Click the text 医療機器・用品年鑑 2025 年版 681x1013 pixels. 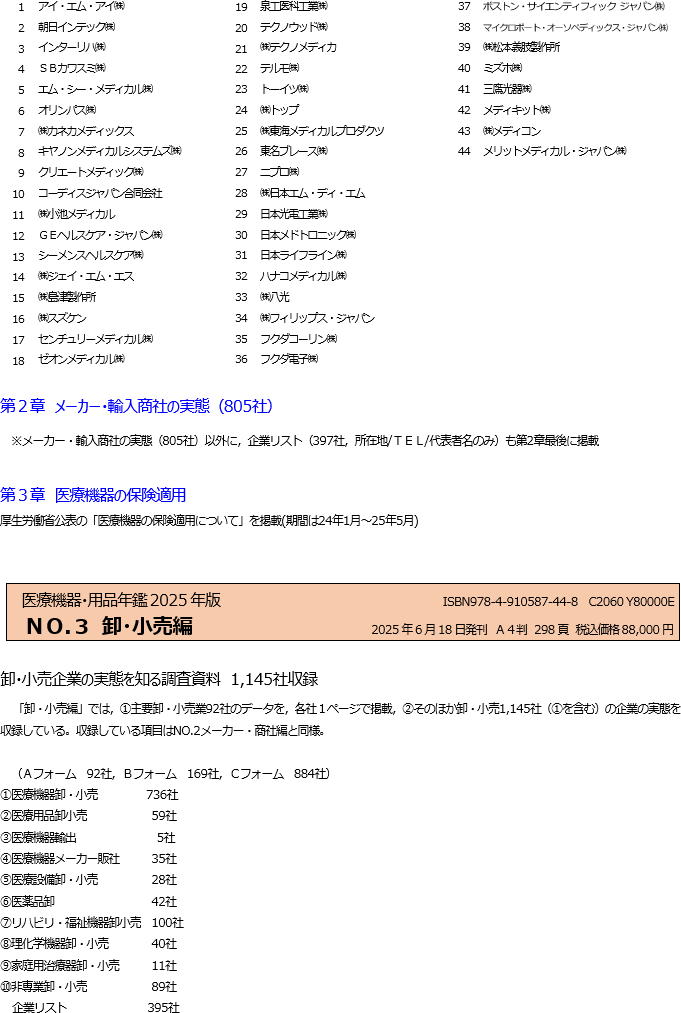tap(121, 600)
